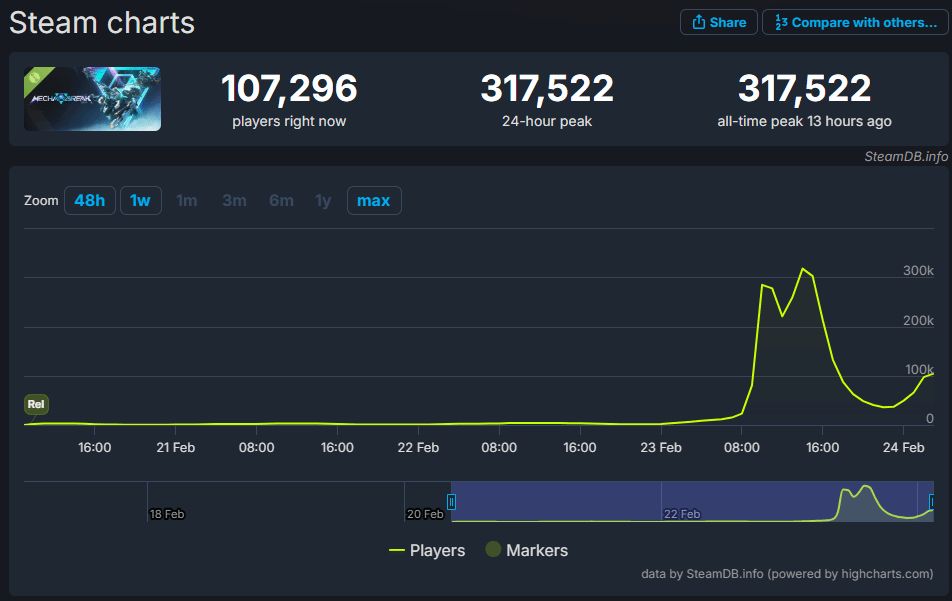Screen dimensions: 952x601
Task: Click the Share button
Action: point(718,22)
